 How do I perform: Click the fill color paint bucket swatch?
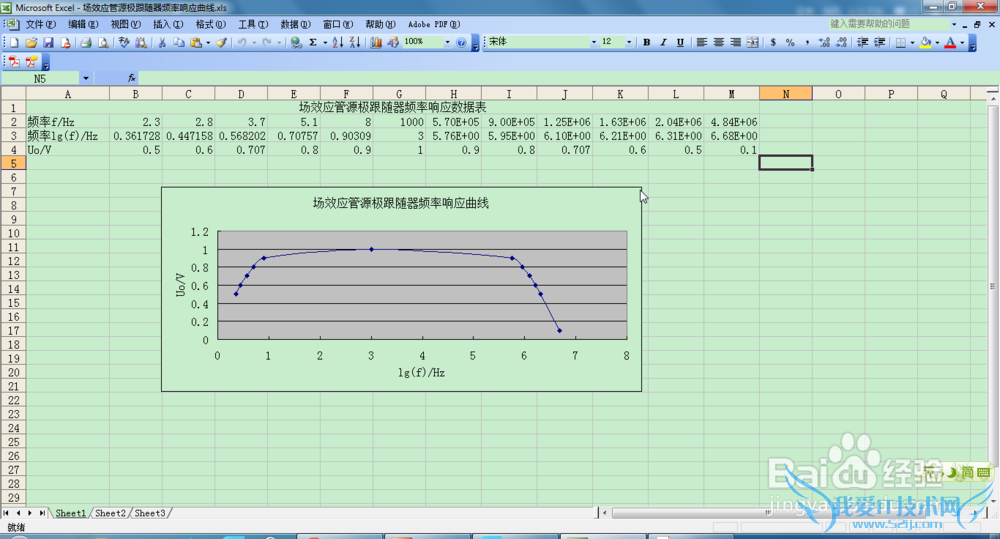pos(924,43)
